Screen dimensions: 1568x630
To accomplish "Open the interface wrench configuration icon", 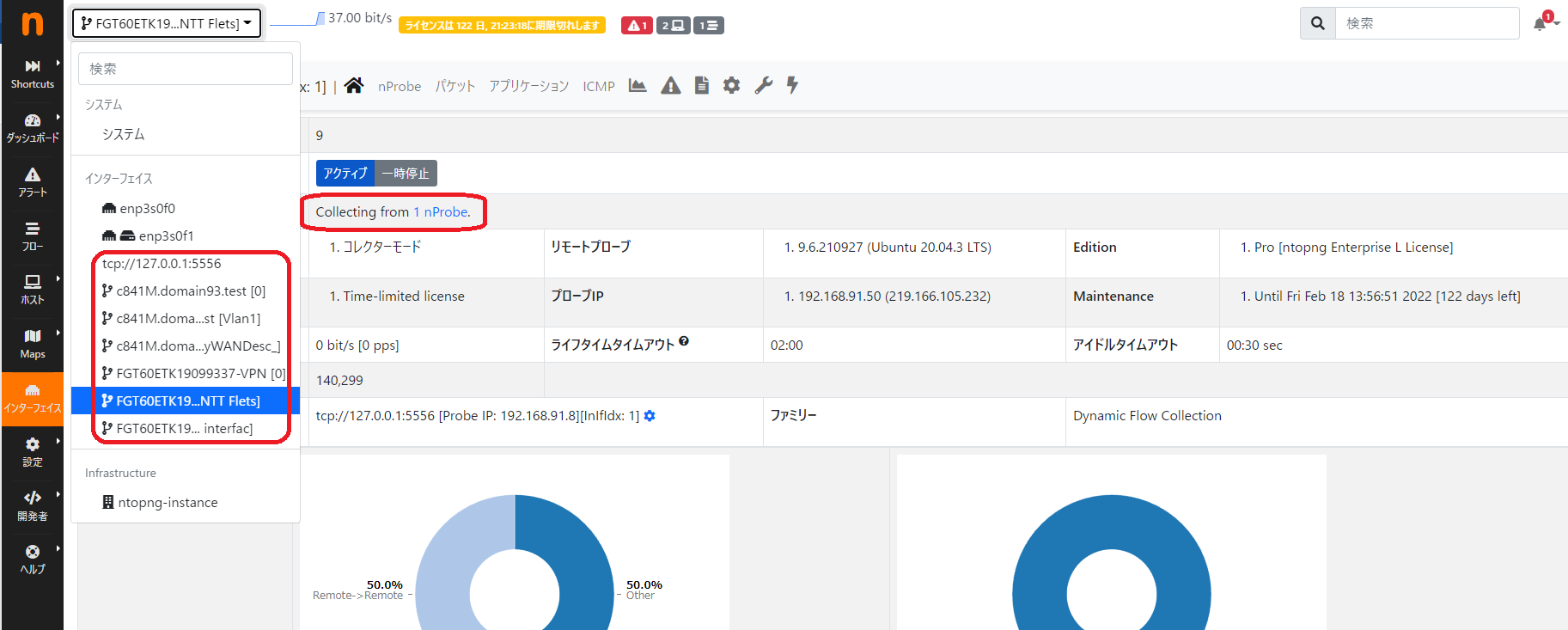I will 764,85.
